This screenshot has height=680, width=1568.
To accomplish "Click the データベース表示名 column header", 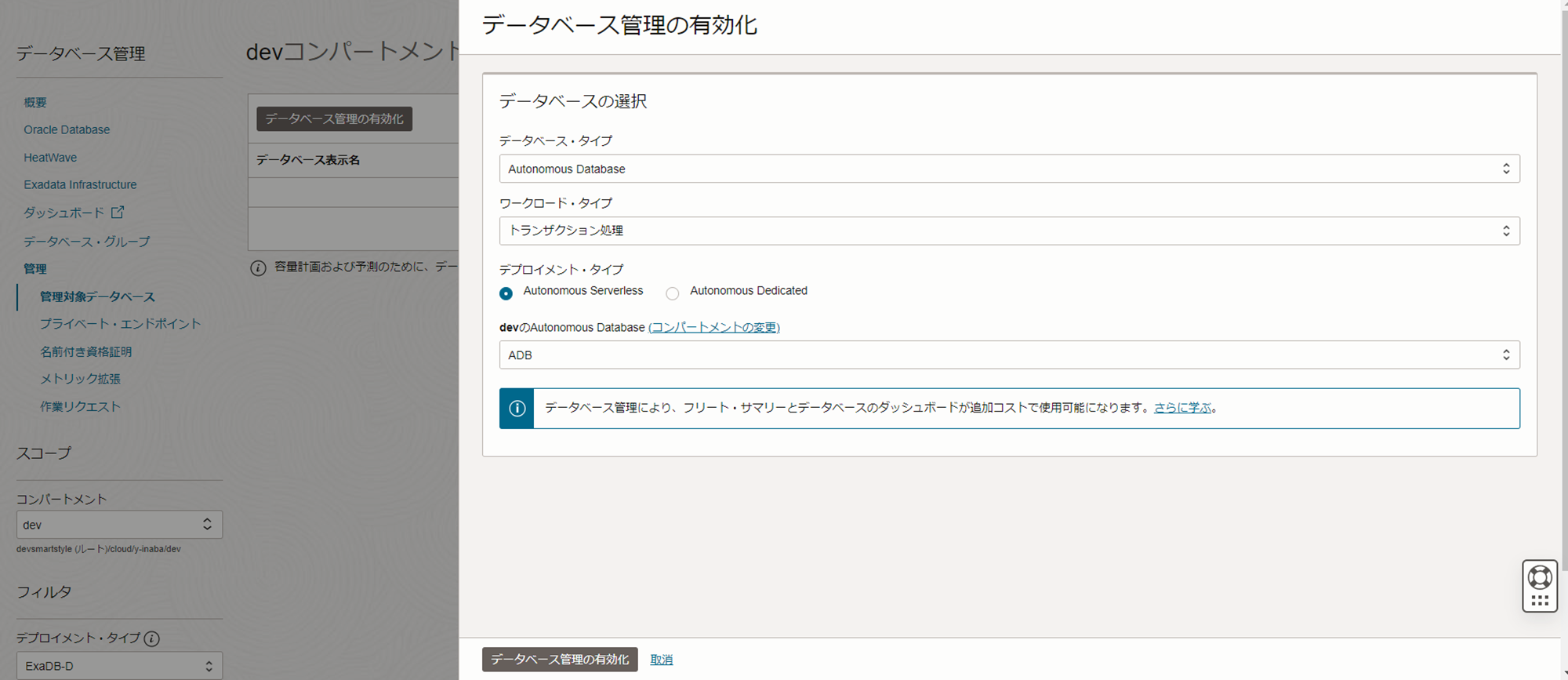I will (x=308, y=160).
